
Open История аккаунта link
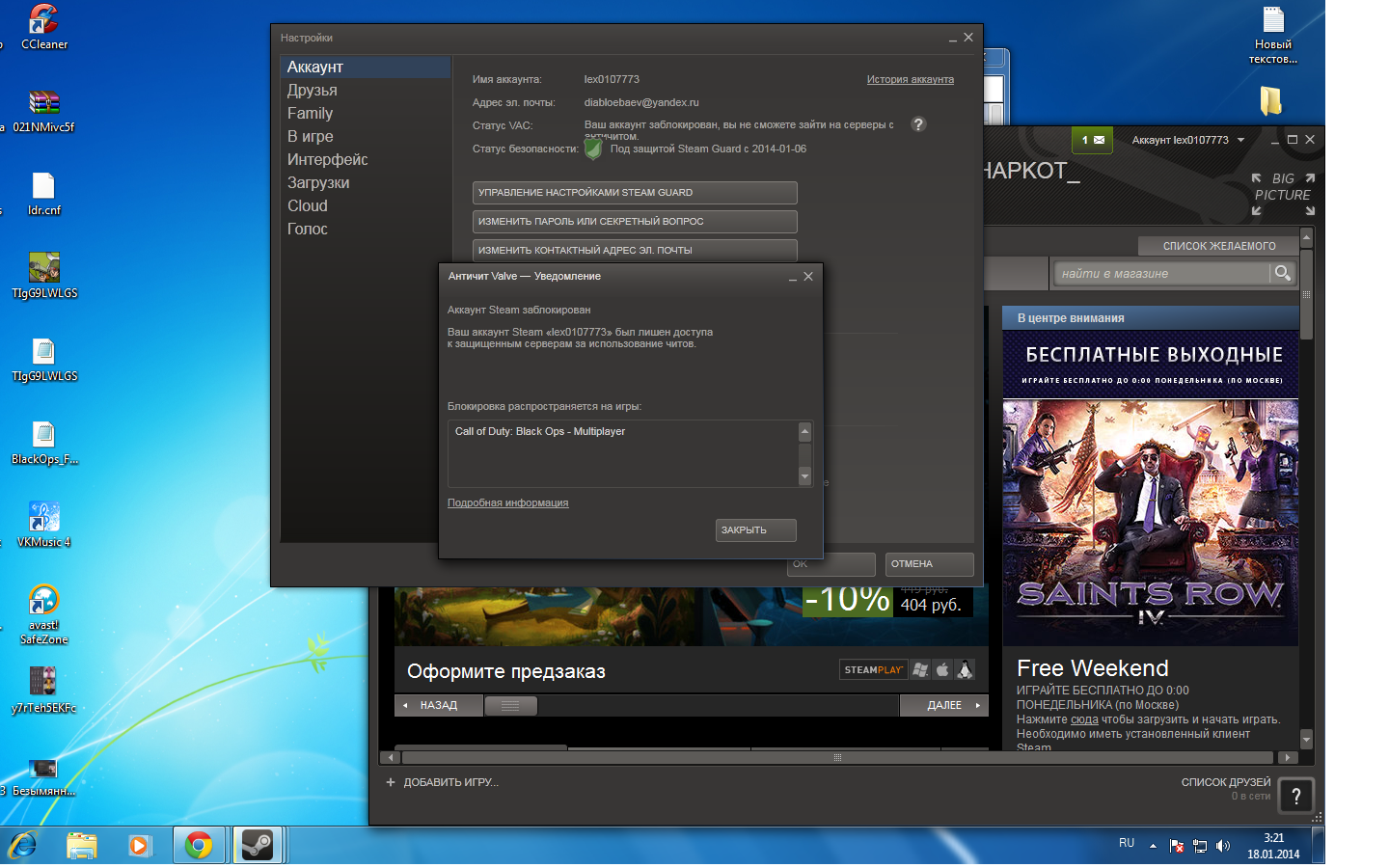click(910, 79)
